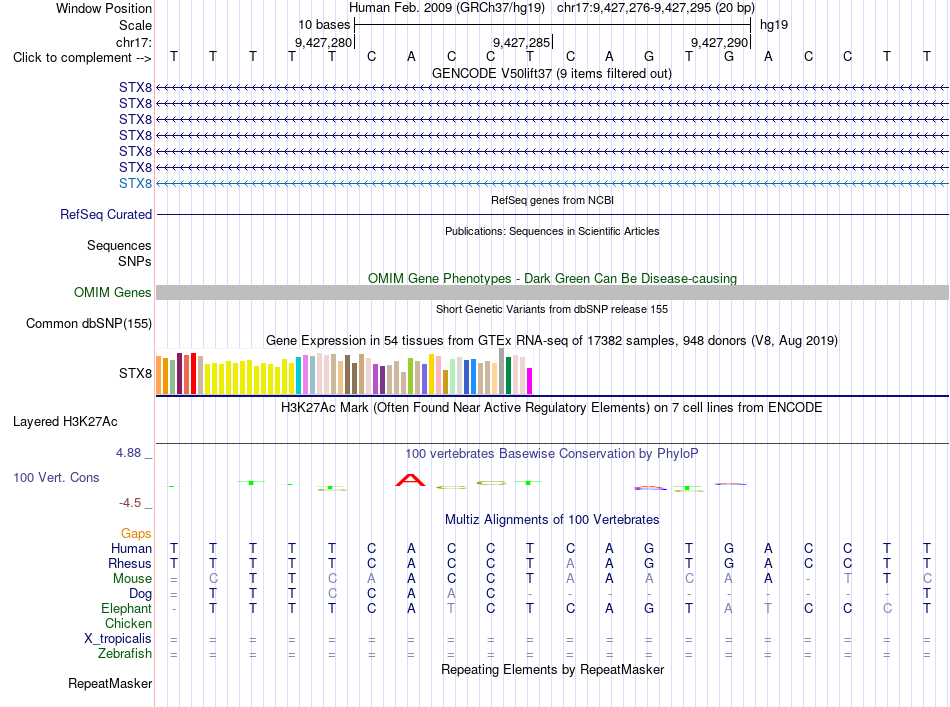Viewport: 950px width, 707px height.
Task: Open the RefSeq Curated track label
Action: [x=106, y=214]
